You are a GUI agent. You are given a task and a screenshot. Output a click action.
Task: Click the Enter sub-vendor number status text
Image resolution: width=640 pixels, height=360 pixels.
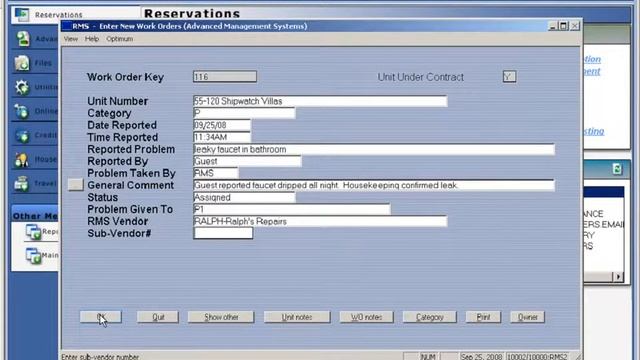pyautogui.click(x=100, y=357)
